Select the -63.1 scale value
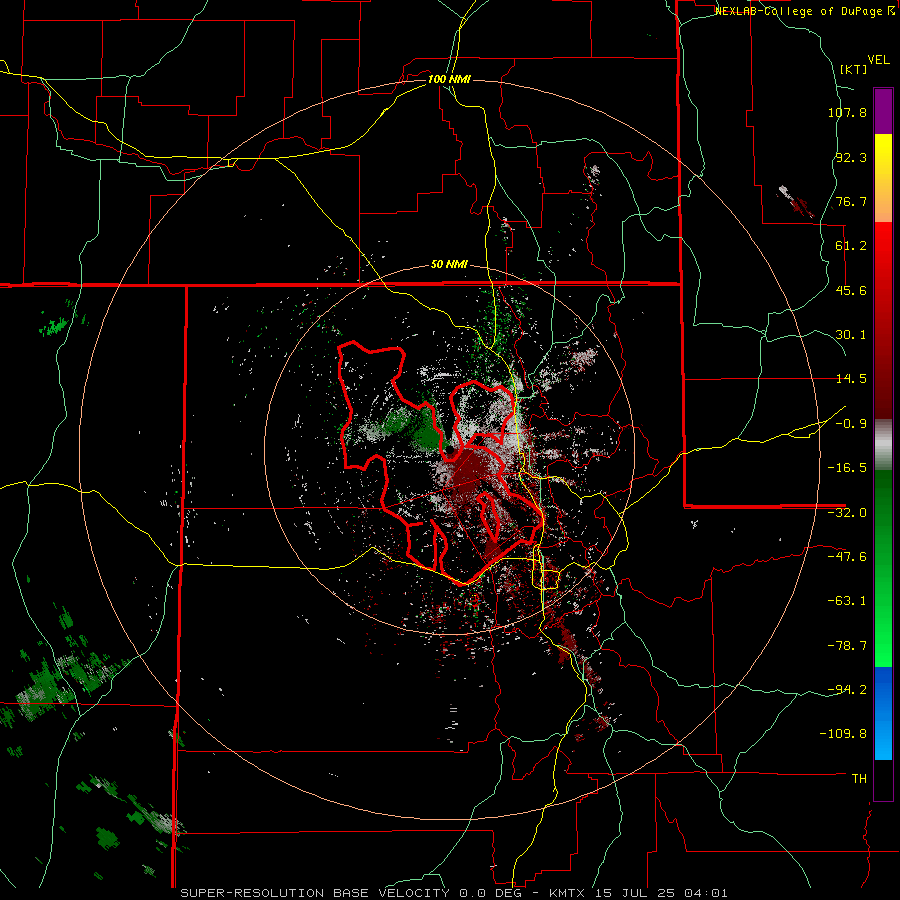 (847, 601)
